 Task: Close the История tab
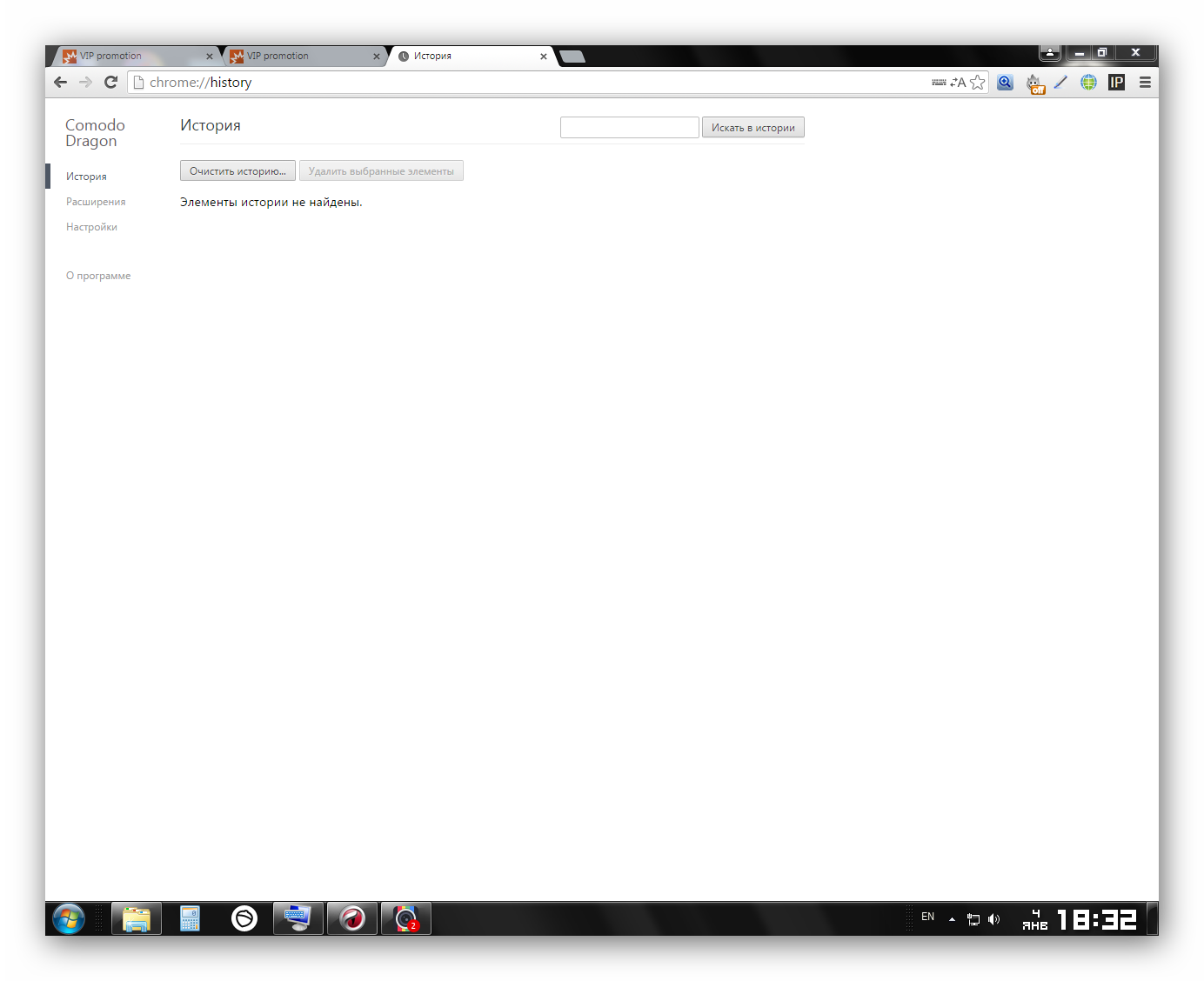[544, 57]
